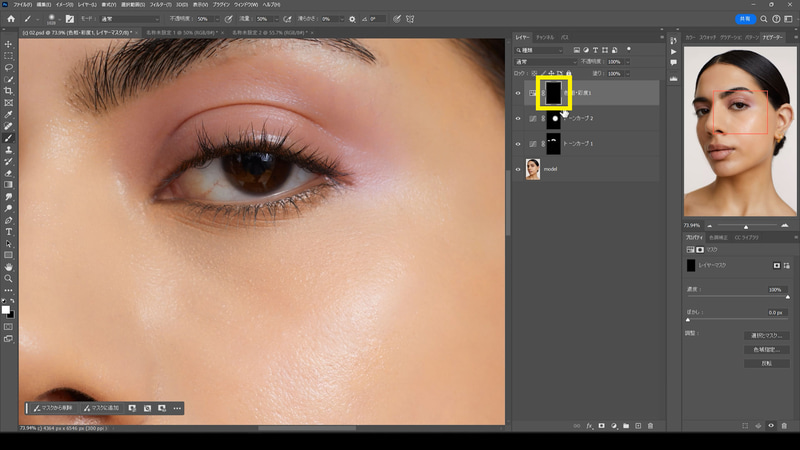Select the Type tool (T) in the toolbar
Screen dimensions: 800x450
coord(8,231)
